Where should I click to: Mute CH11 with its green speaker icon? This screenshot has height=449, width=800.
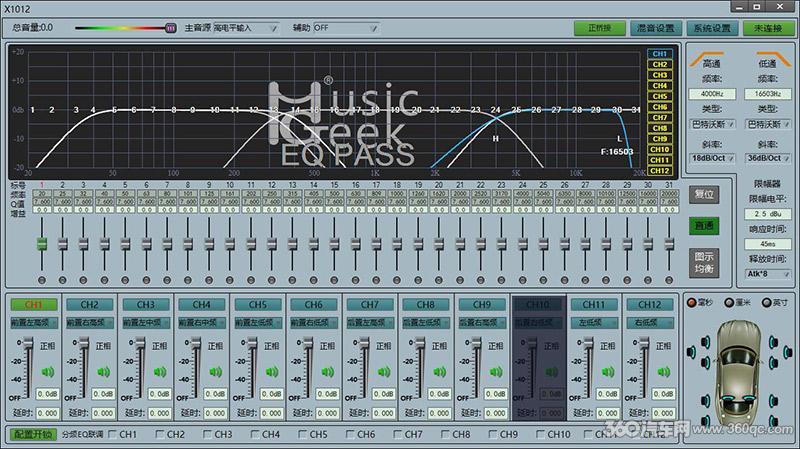(x=608, y=372)
